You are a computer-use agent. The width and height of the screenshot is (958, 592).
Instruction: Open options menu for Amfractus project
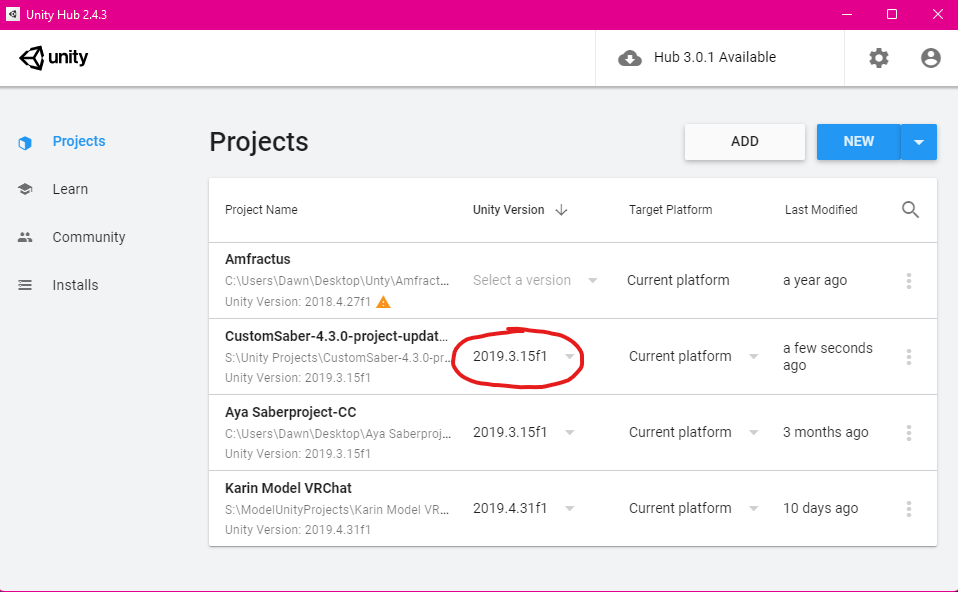tap(908, 280)
